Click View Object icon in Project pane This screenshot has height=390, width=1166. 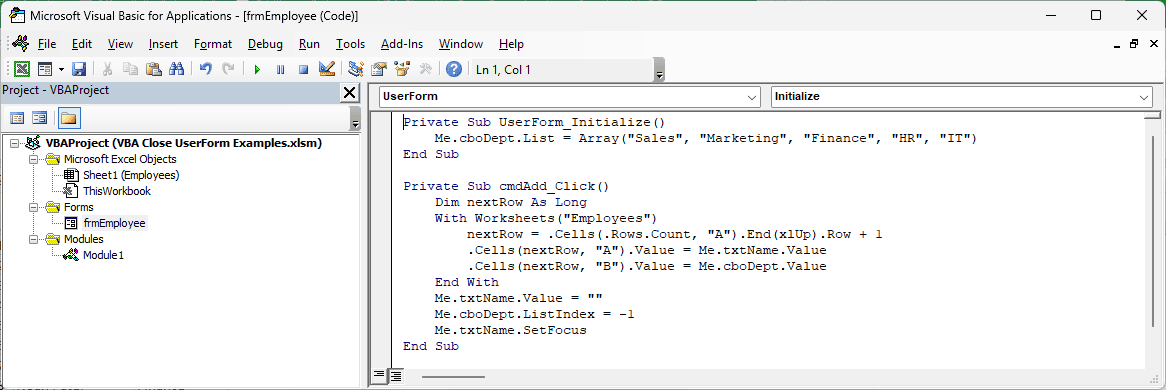[x=39, y=118]
